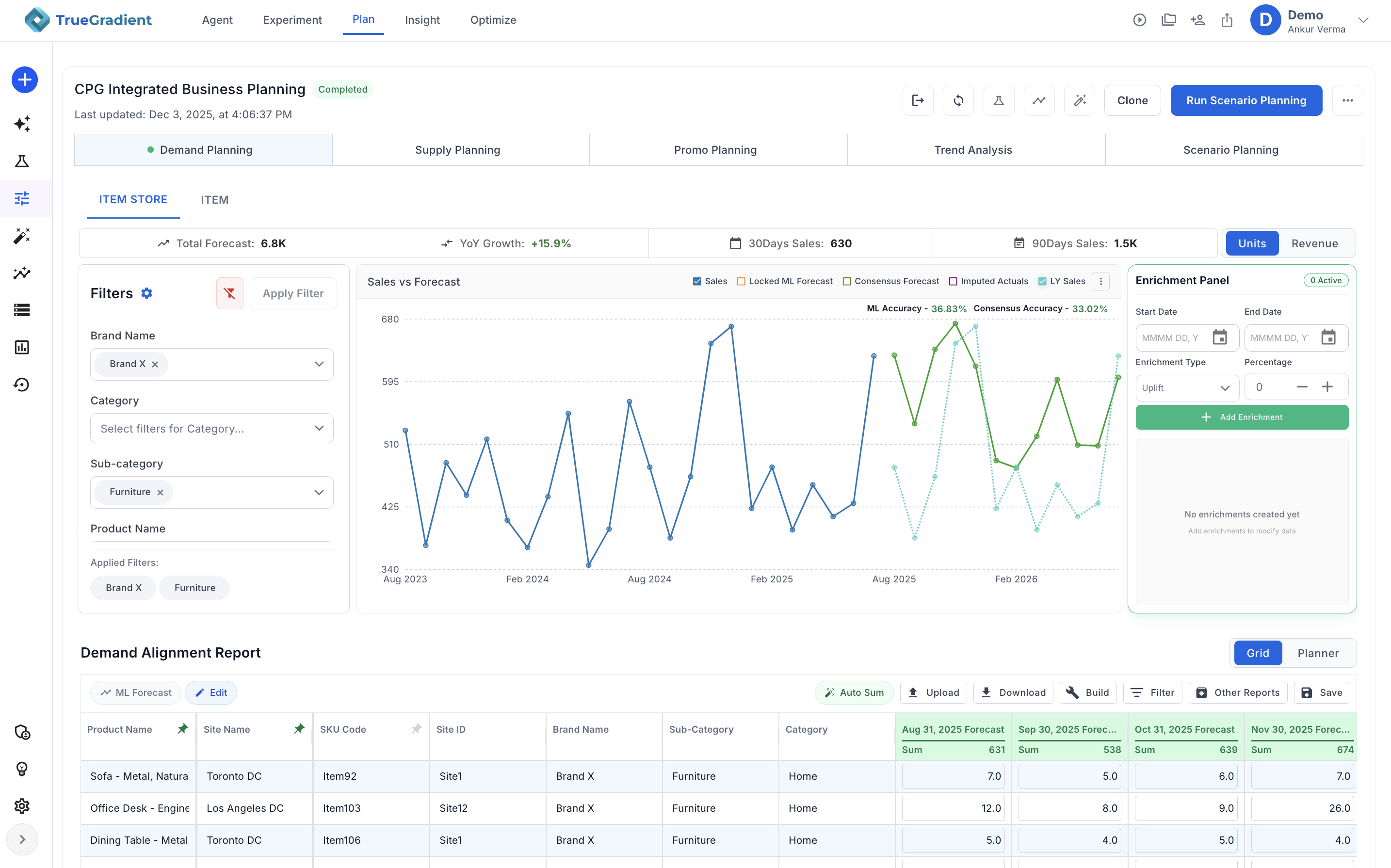Click the Add Enrichment button
Image resolution: width=1391 pixels, height=868 pixels.
1242,418
